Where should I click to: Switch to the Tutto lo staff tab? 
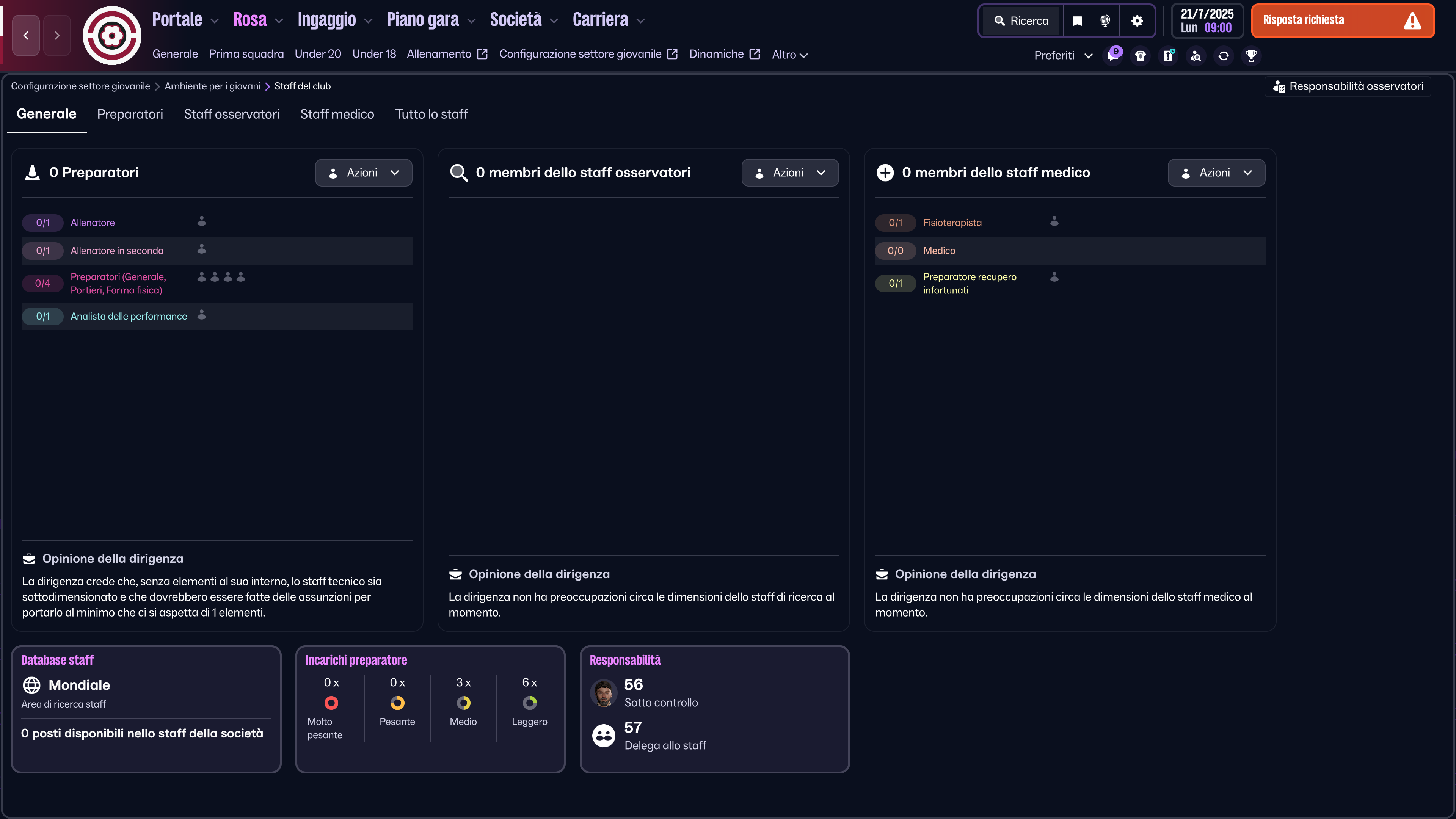point(431,114)
